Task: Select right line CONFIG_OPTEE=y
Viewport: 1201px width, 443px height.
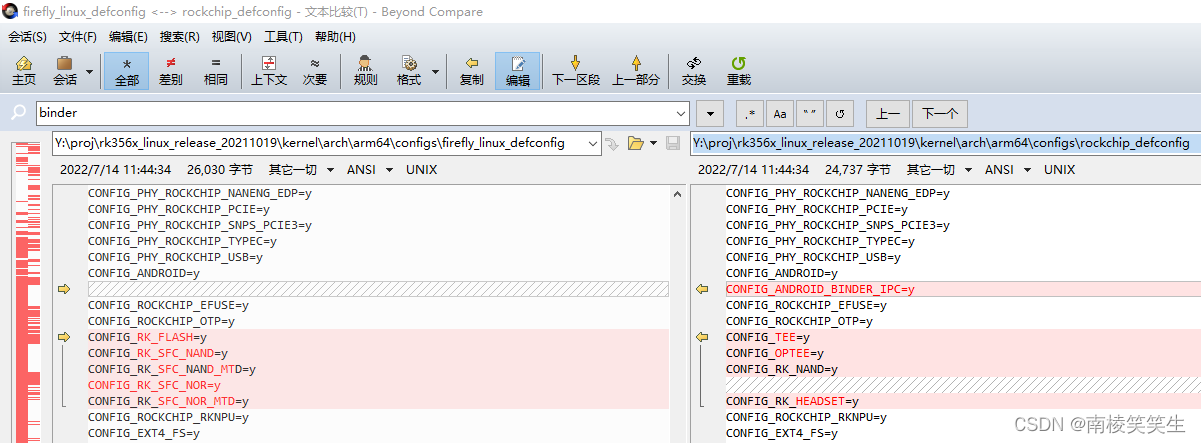Action: click(x=775, y=353)
